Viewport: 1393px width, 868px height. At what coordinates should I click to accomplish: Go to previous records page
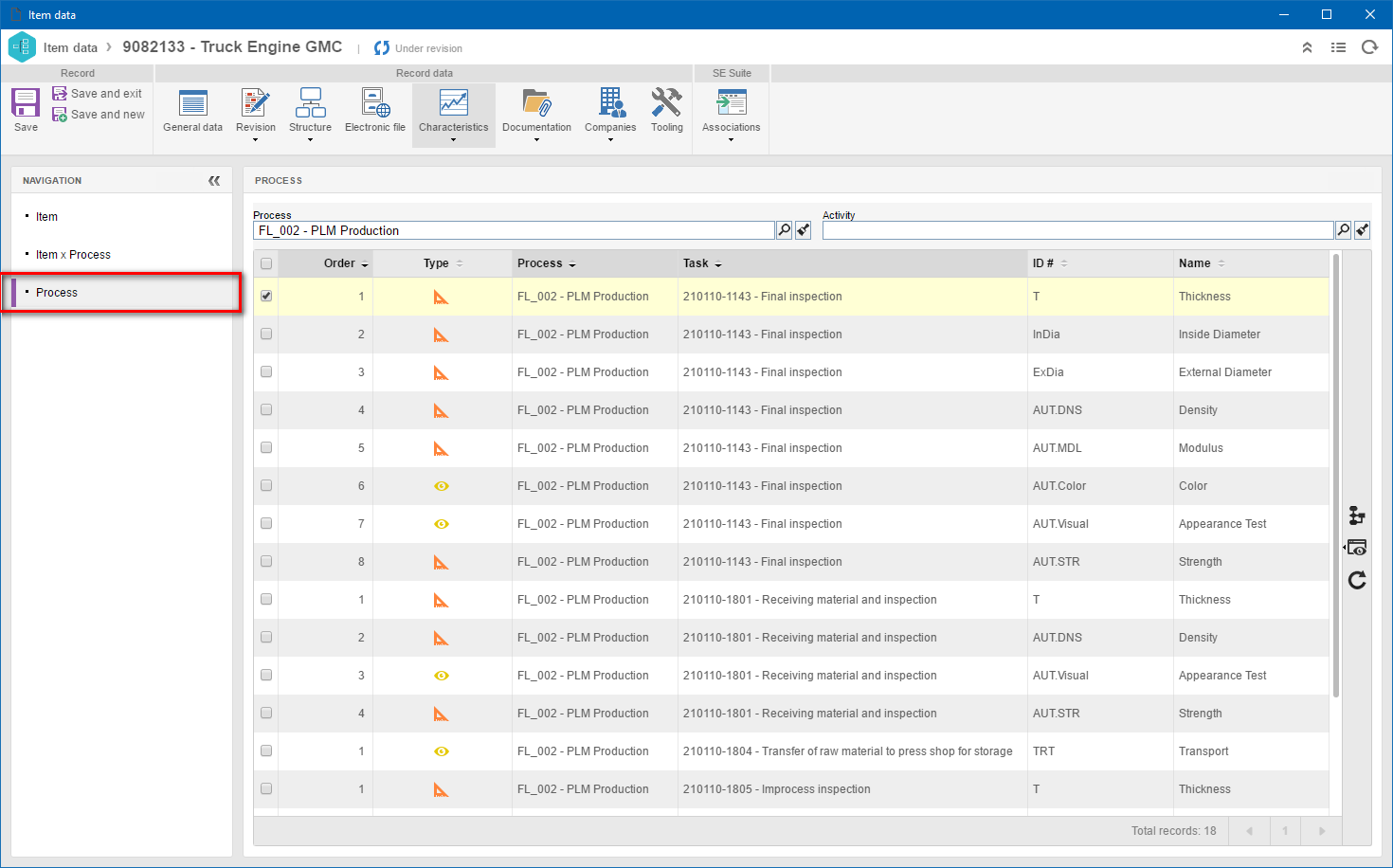[x=1249, y=831]
